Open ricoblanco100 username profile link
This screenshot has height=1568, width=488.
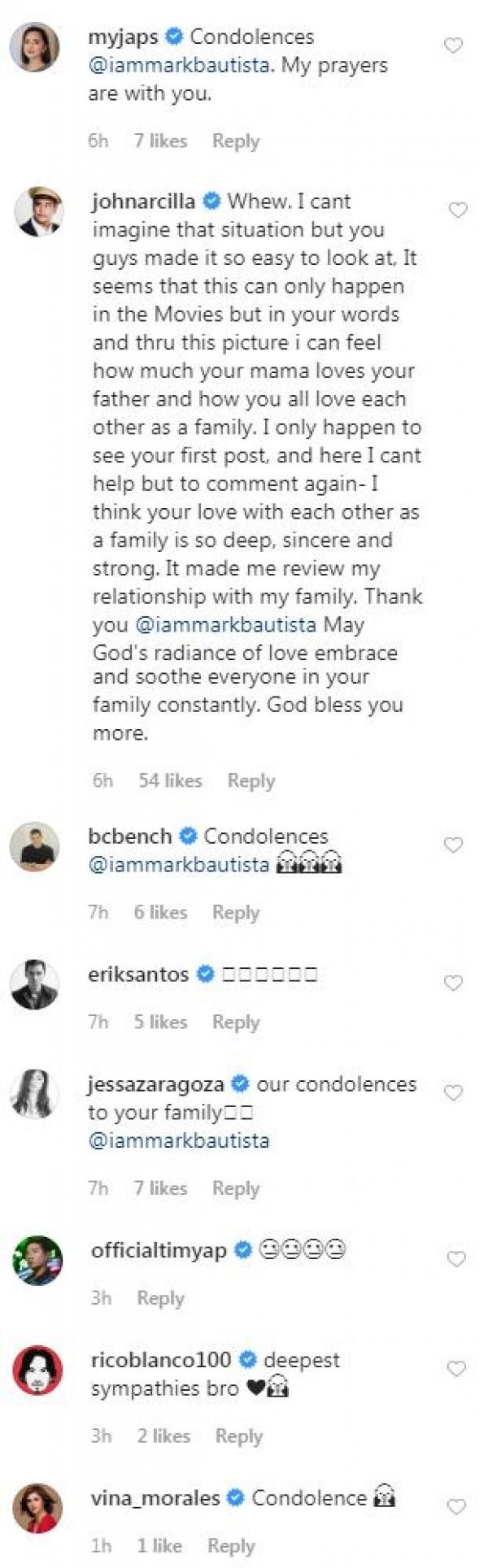(161, 1359)
